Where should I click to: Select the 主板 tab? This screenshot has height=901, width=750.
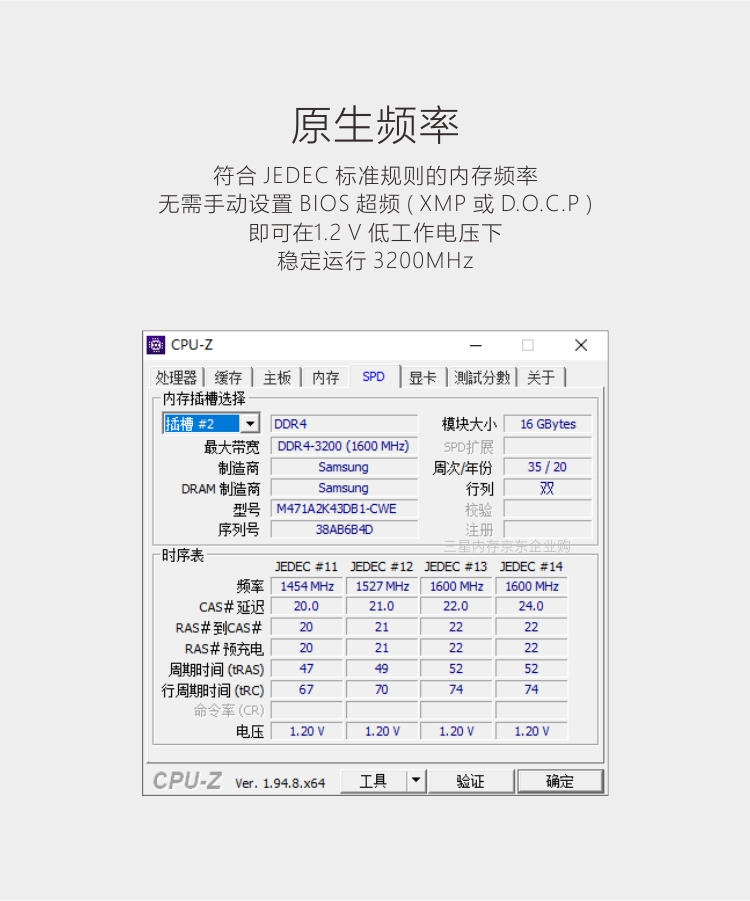point(277,377)
